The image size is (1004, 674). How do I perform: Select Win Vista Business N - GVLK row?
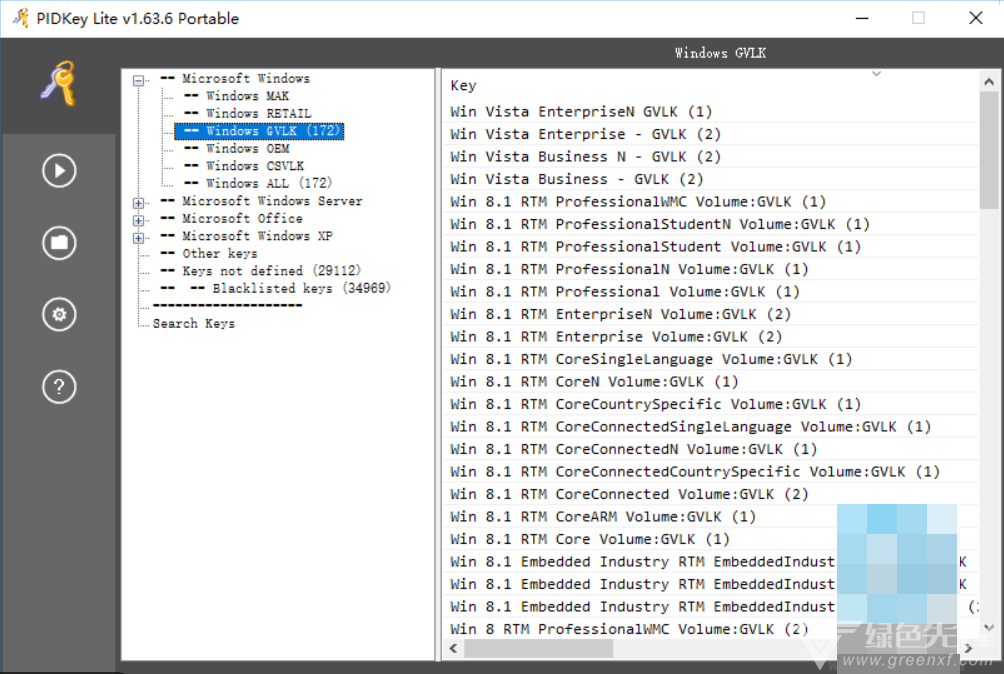(711, 156)
